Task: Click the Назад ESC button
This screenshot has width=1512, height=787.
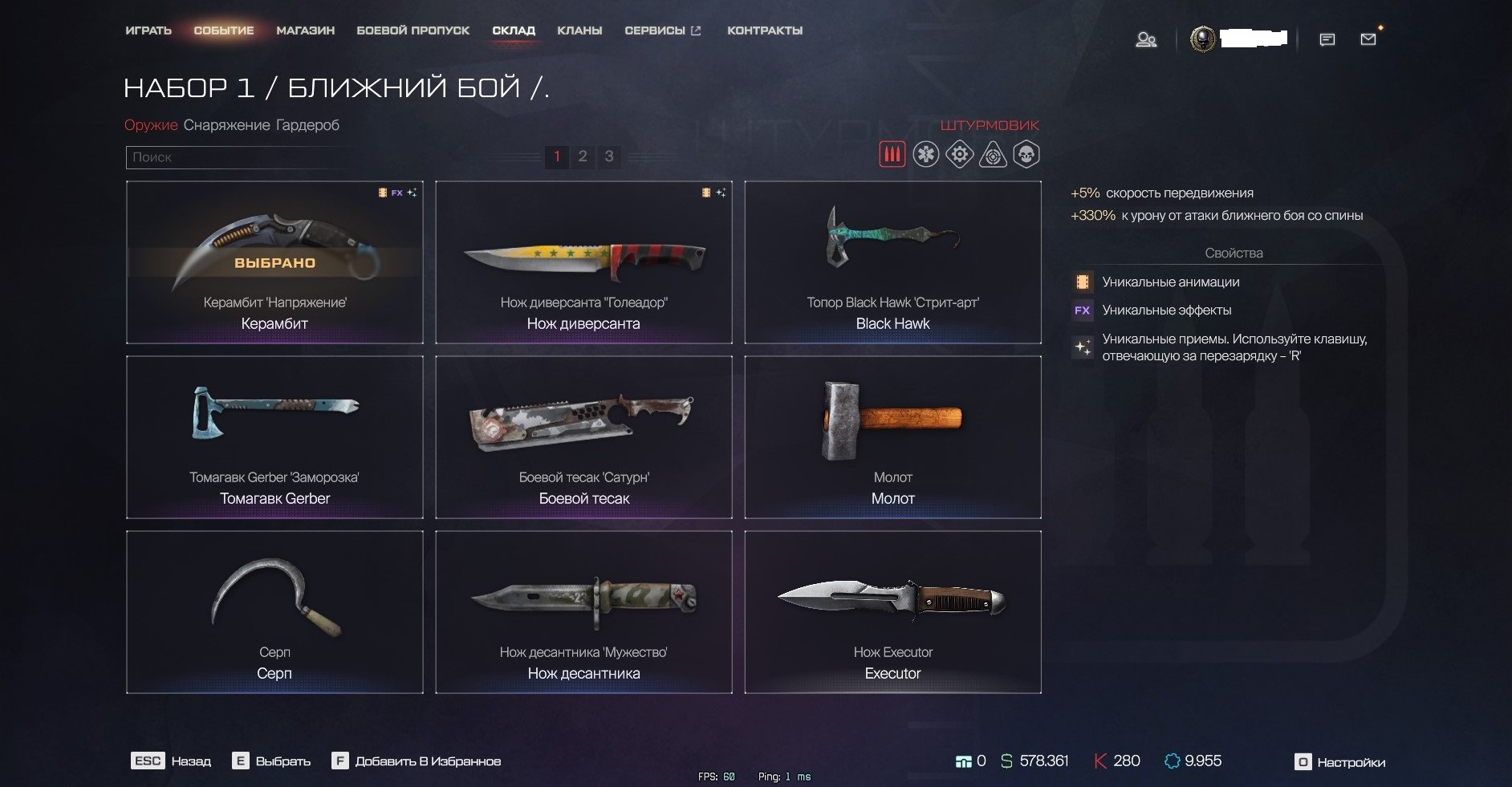Action: 171,761
